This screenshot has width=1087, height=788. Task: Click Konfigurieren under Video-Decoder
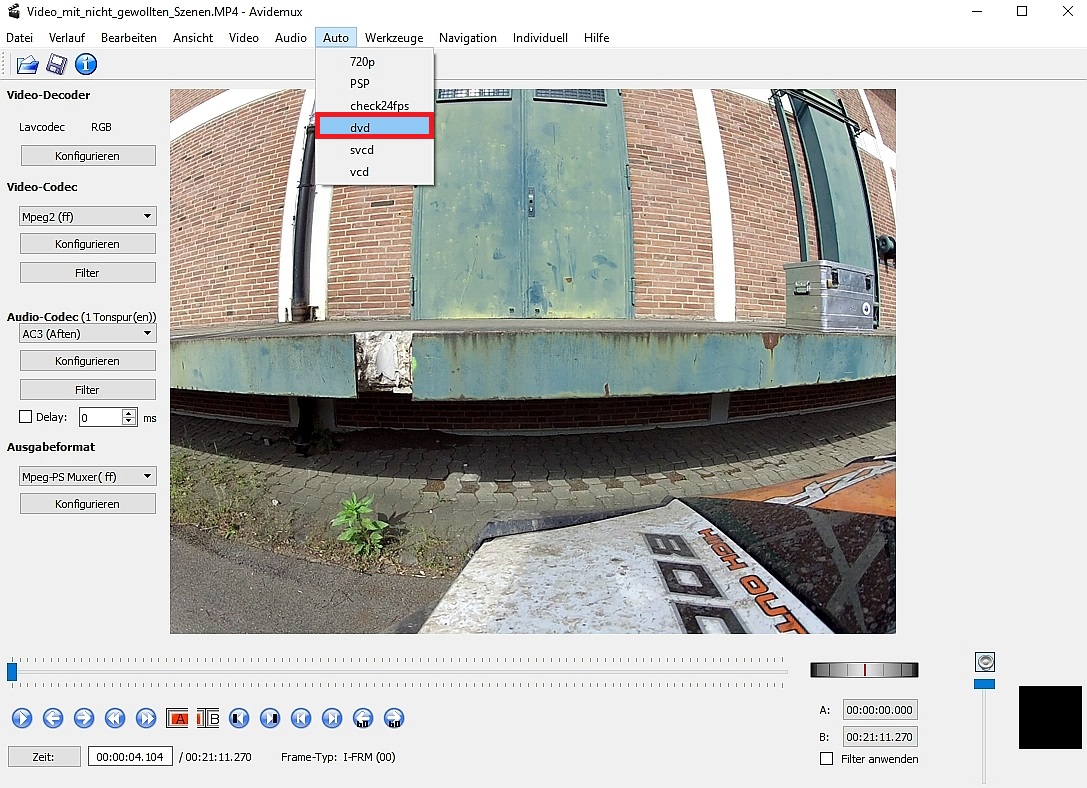click(x=88, y=156)
